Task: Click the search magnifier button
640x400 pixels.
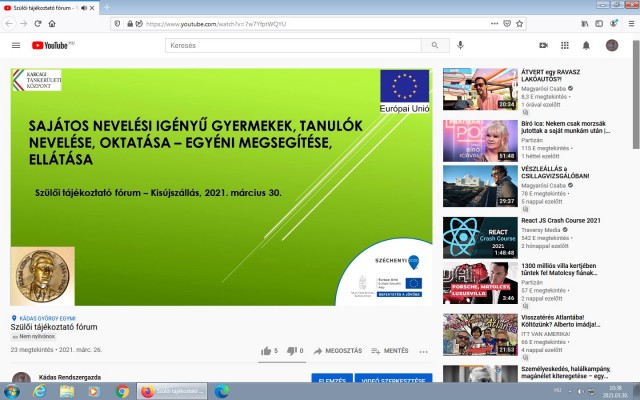Action: click(435, 45)
